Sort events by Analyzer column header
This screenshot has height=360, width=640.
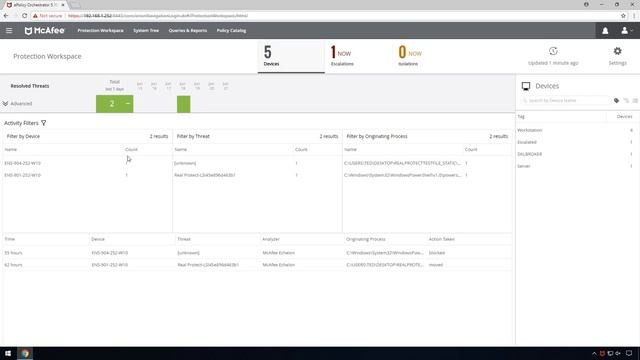tap(271, 239)
